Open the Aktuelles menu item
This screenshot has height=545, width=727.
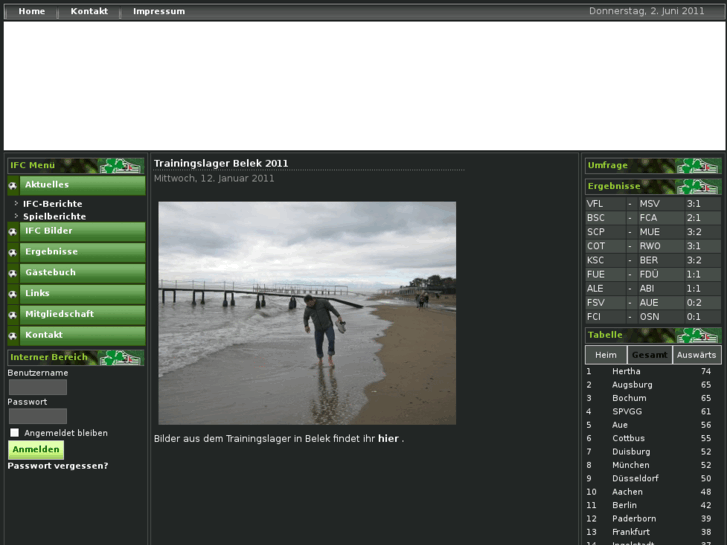click(x=83, y=186)
